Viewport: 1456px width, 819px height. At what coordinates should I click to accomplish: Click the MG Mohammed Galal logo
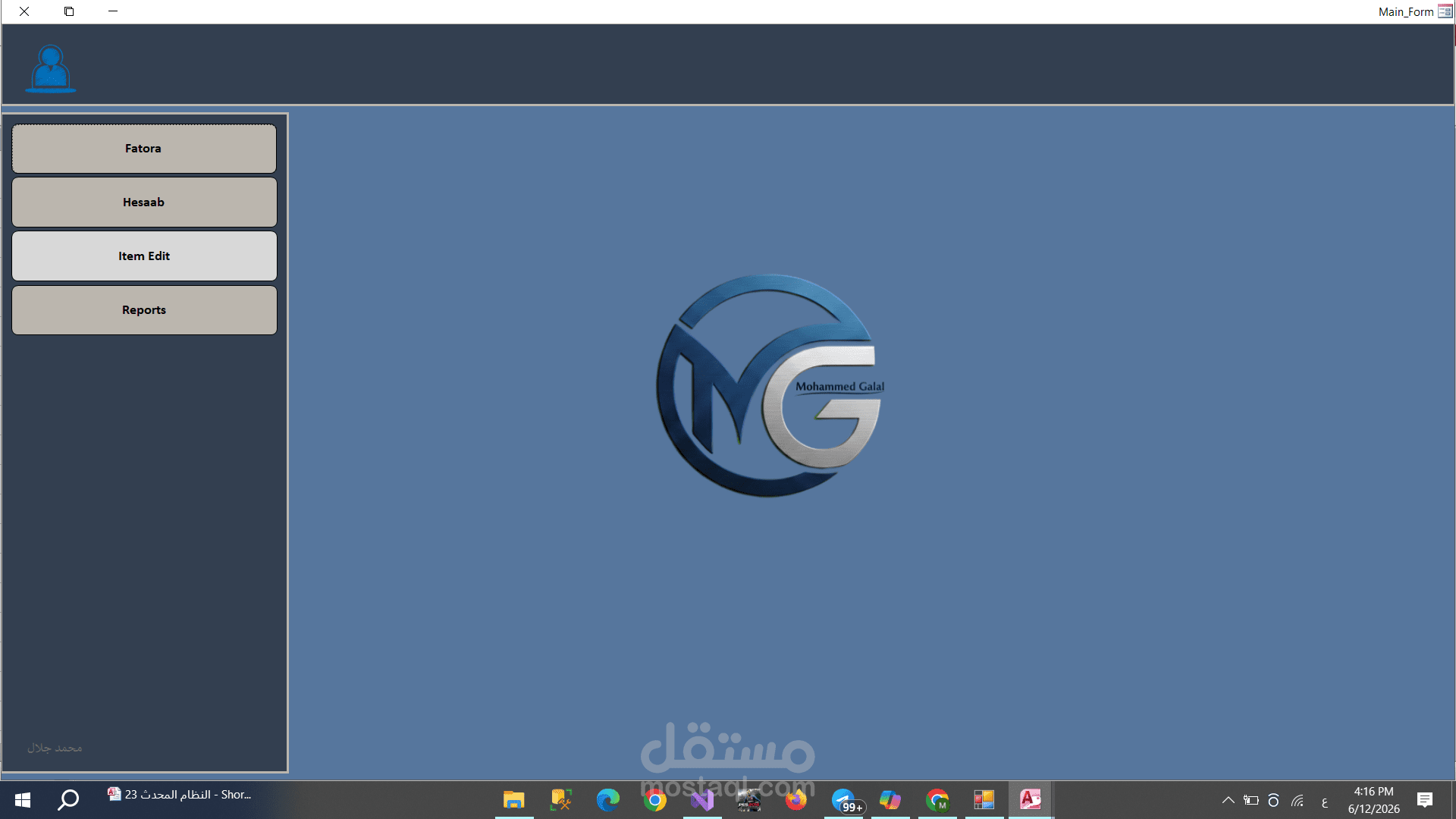point(770,385)
